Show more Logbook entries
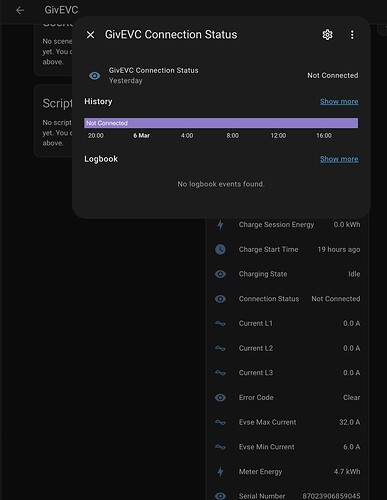387x500 pixels. pos(339,159)
